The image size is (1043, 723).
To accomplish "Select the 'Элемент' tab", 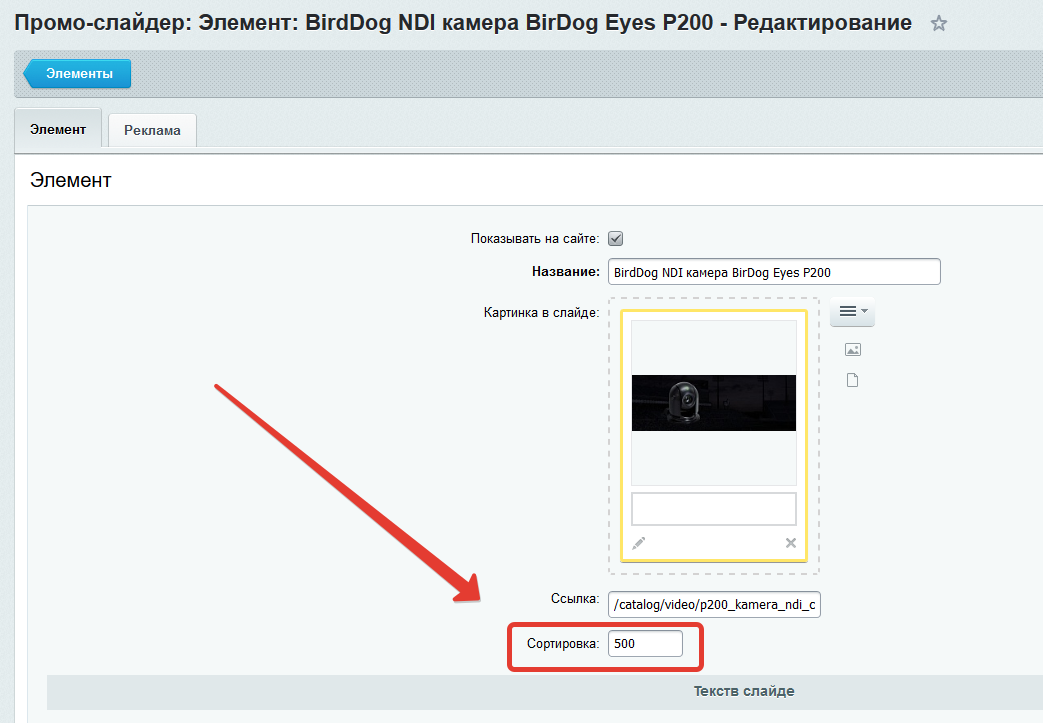I will (x=58, y=130).
